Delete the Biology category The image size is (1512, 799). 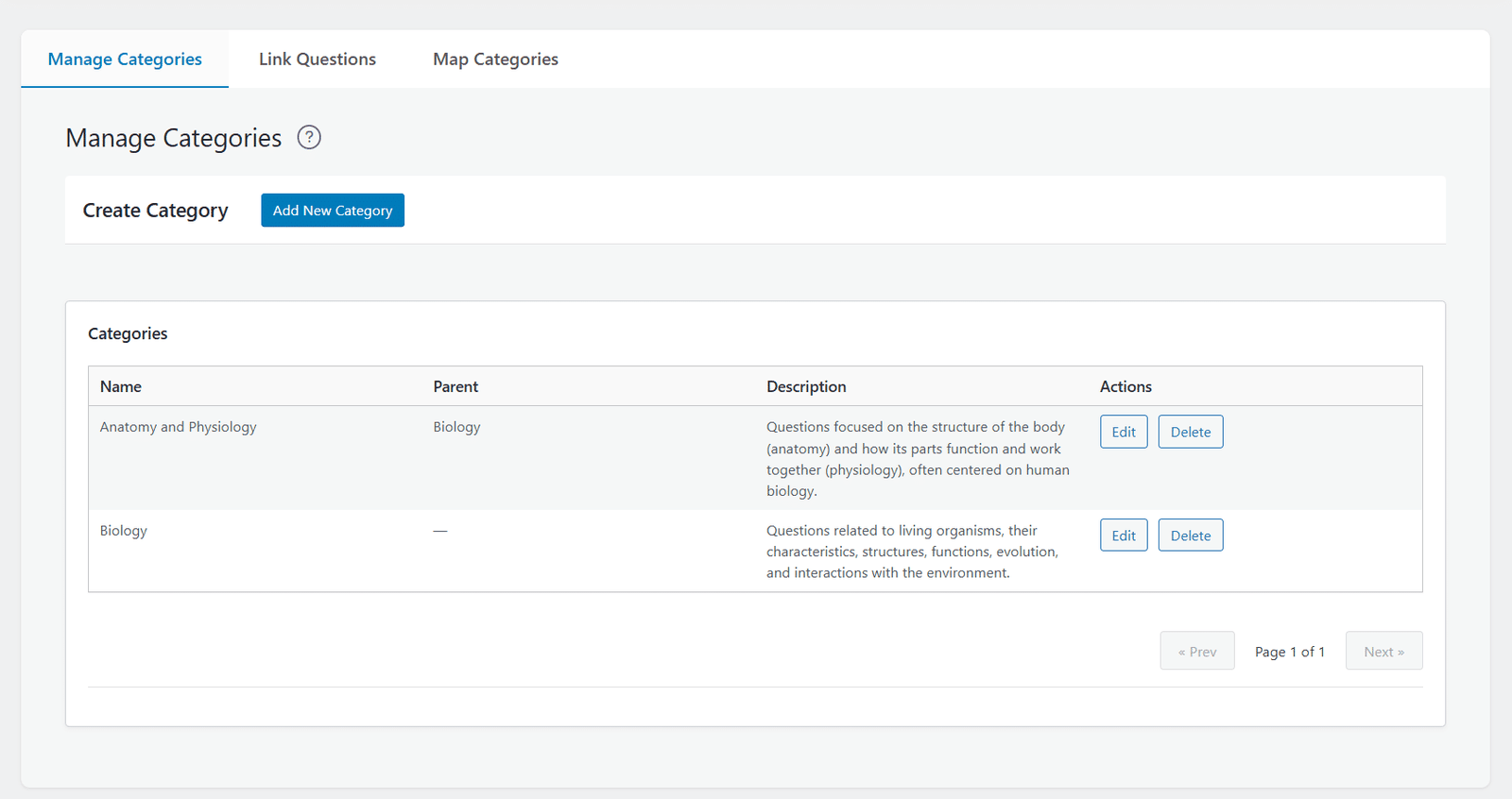pos(1191,535)
